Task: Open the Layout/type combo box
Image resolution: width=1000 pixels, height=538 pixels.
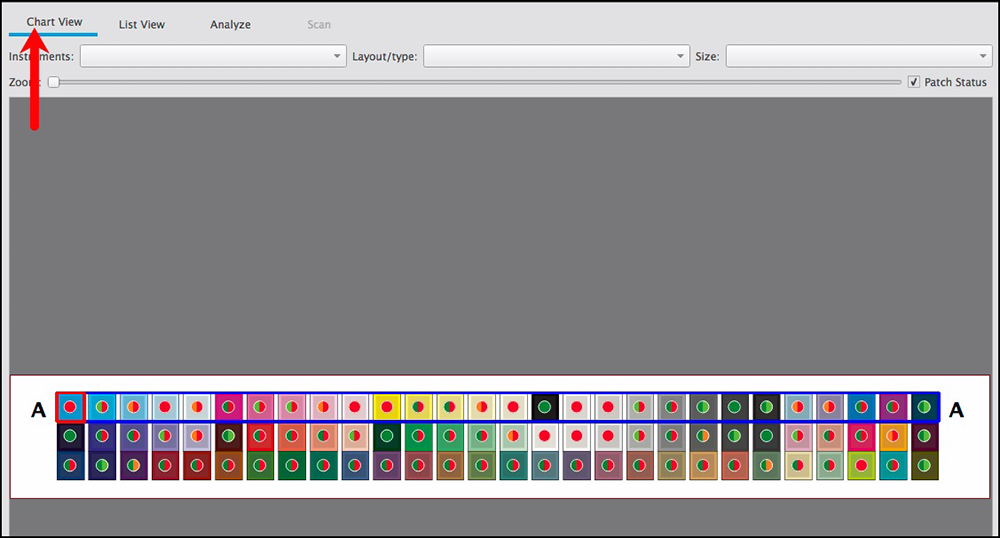Action: click(x=556, y=57)
